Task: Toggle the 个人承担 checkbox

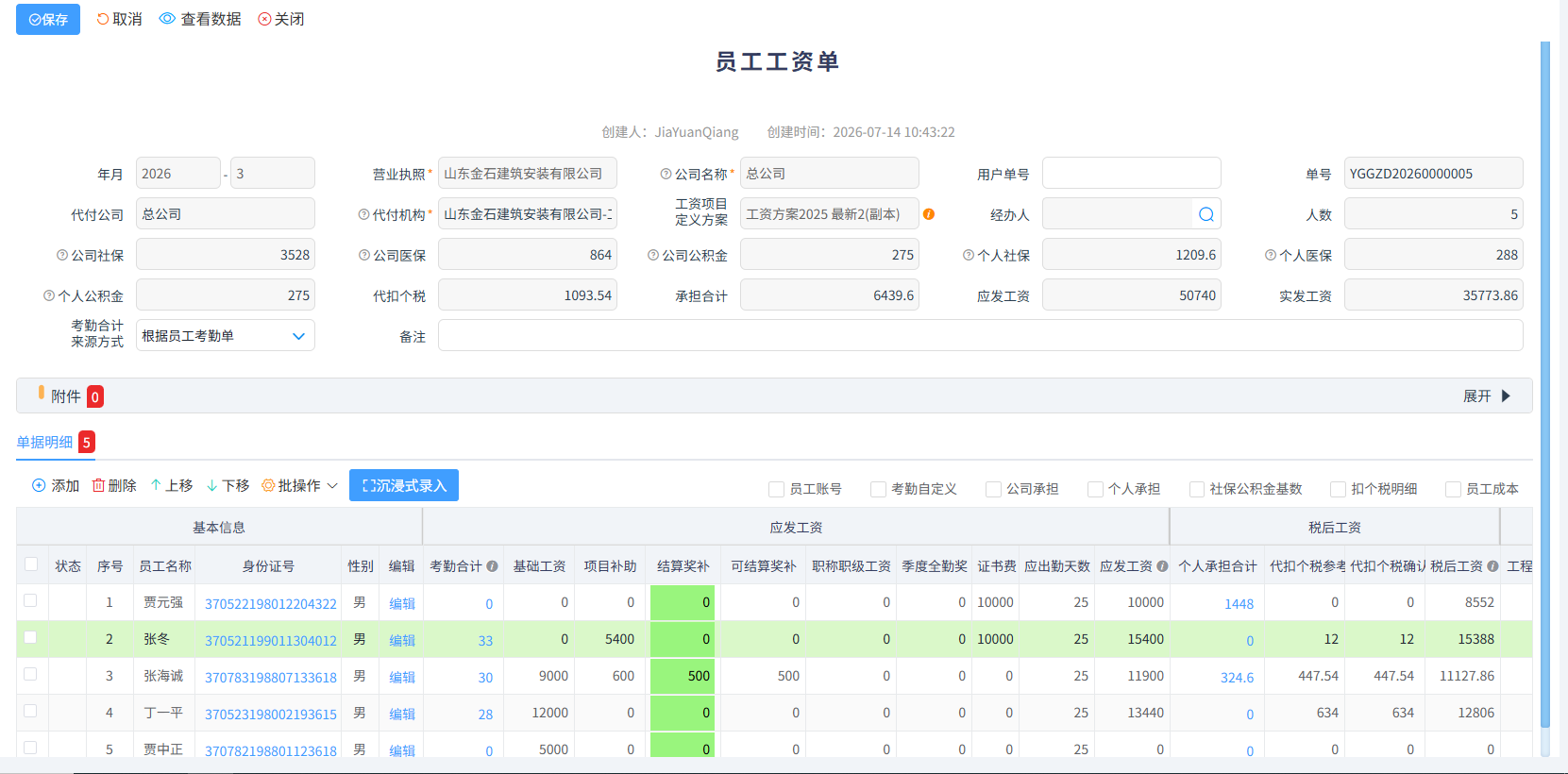Action: pos(1095,489)
